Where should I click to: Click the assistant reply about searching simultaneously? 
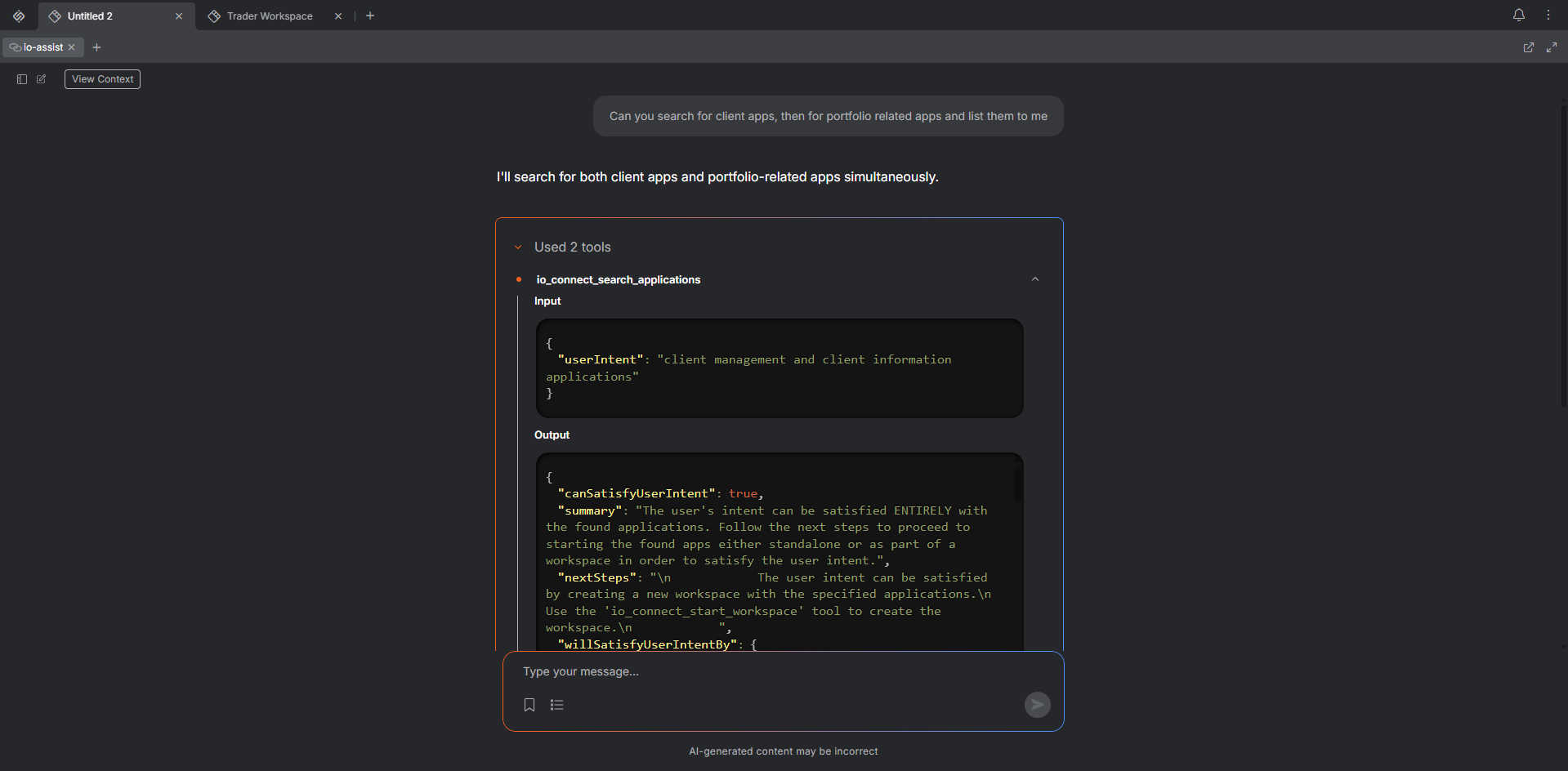pos(717,177)
